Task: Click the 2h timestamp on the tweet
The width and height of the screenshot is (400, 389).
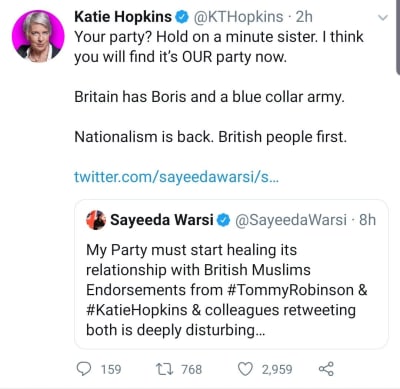Action: pos(304,17)
